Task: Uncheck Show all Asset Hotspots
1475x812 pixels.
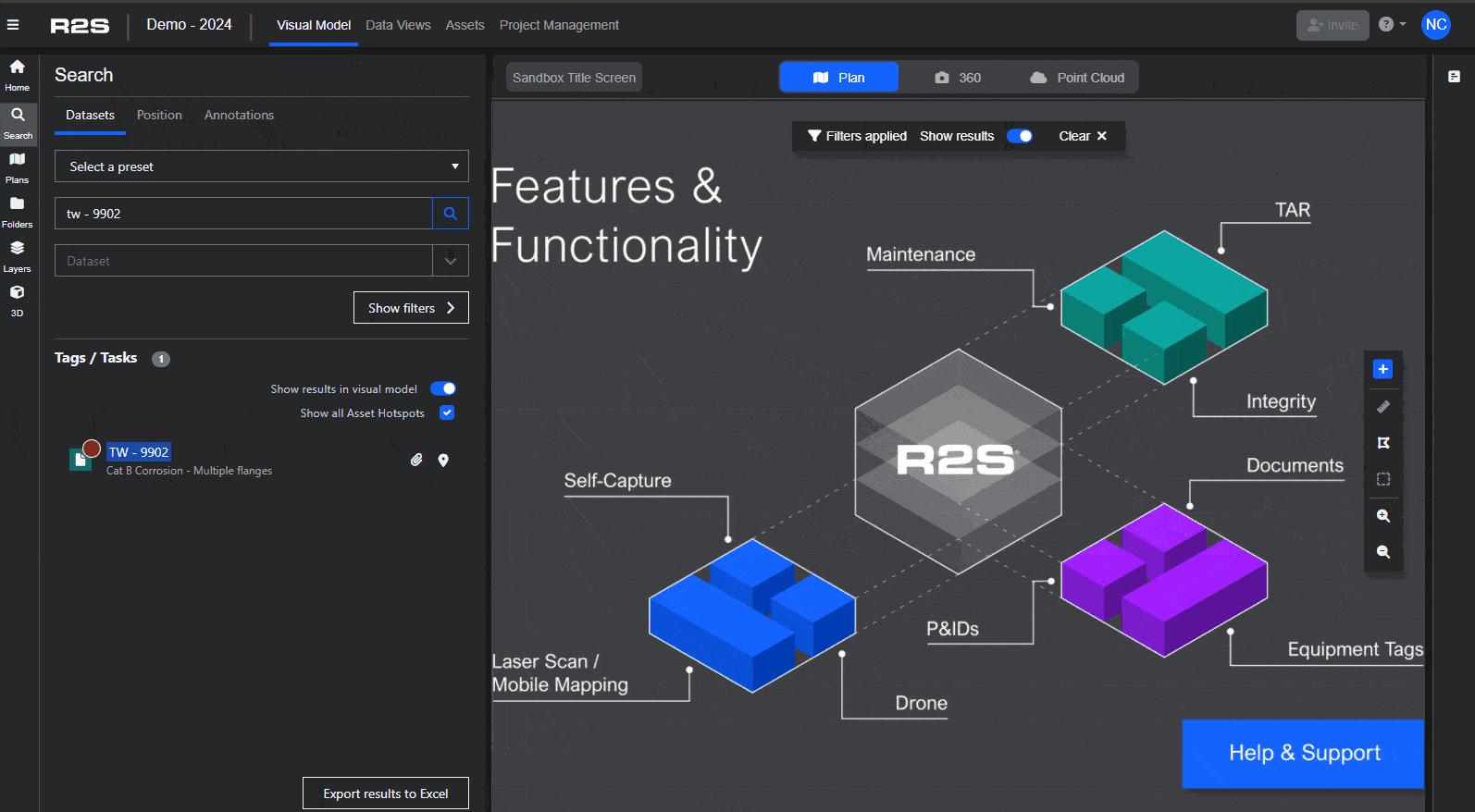Action: [x=447, y=412]
